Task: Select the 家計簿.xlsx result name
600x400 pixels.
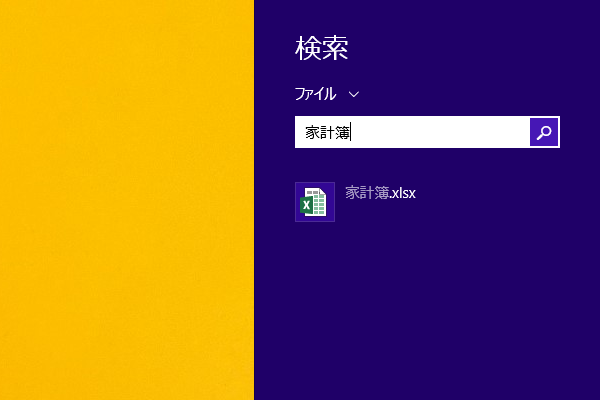Action: pos(380,193)
